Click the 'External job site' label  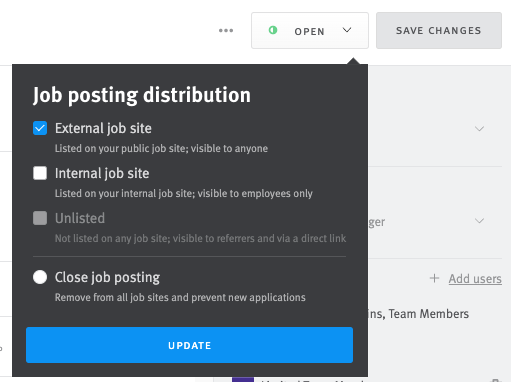pyautogui.click(x=103, y=129)
